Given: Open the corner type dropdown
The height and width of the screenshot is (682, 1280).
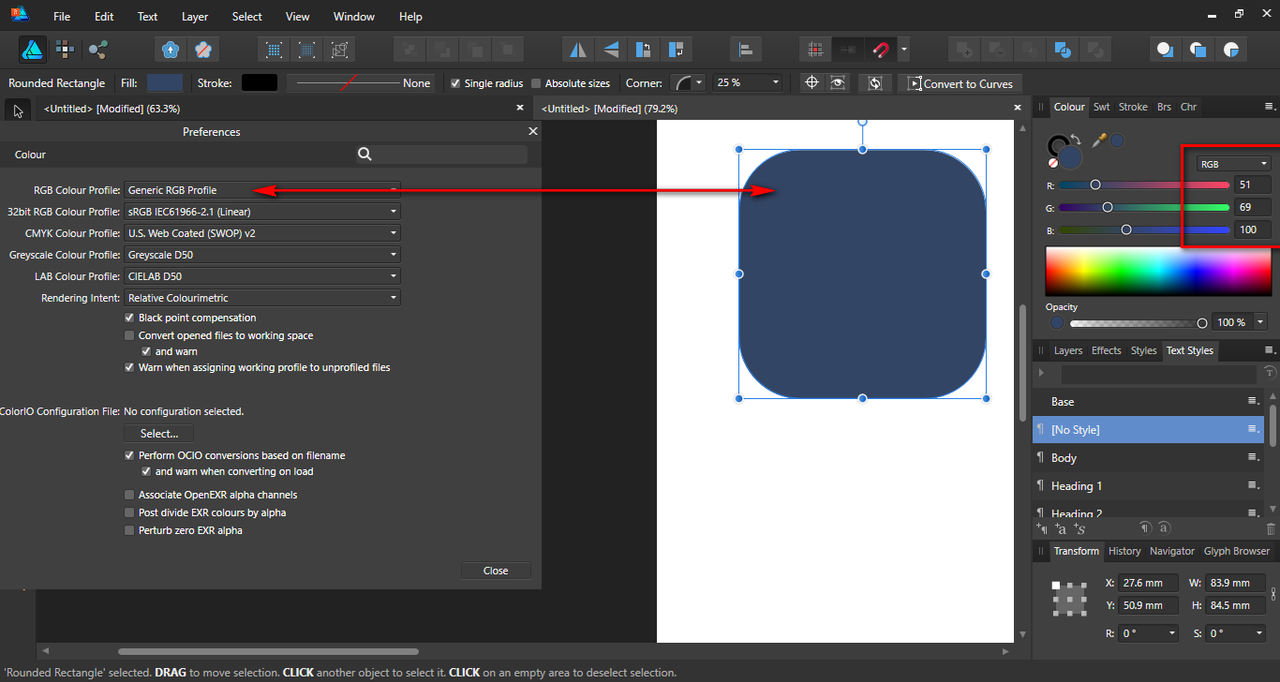Looking at the screenshot, I should (688, 83).
